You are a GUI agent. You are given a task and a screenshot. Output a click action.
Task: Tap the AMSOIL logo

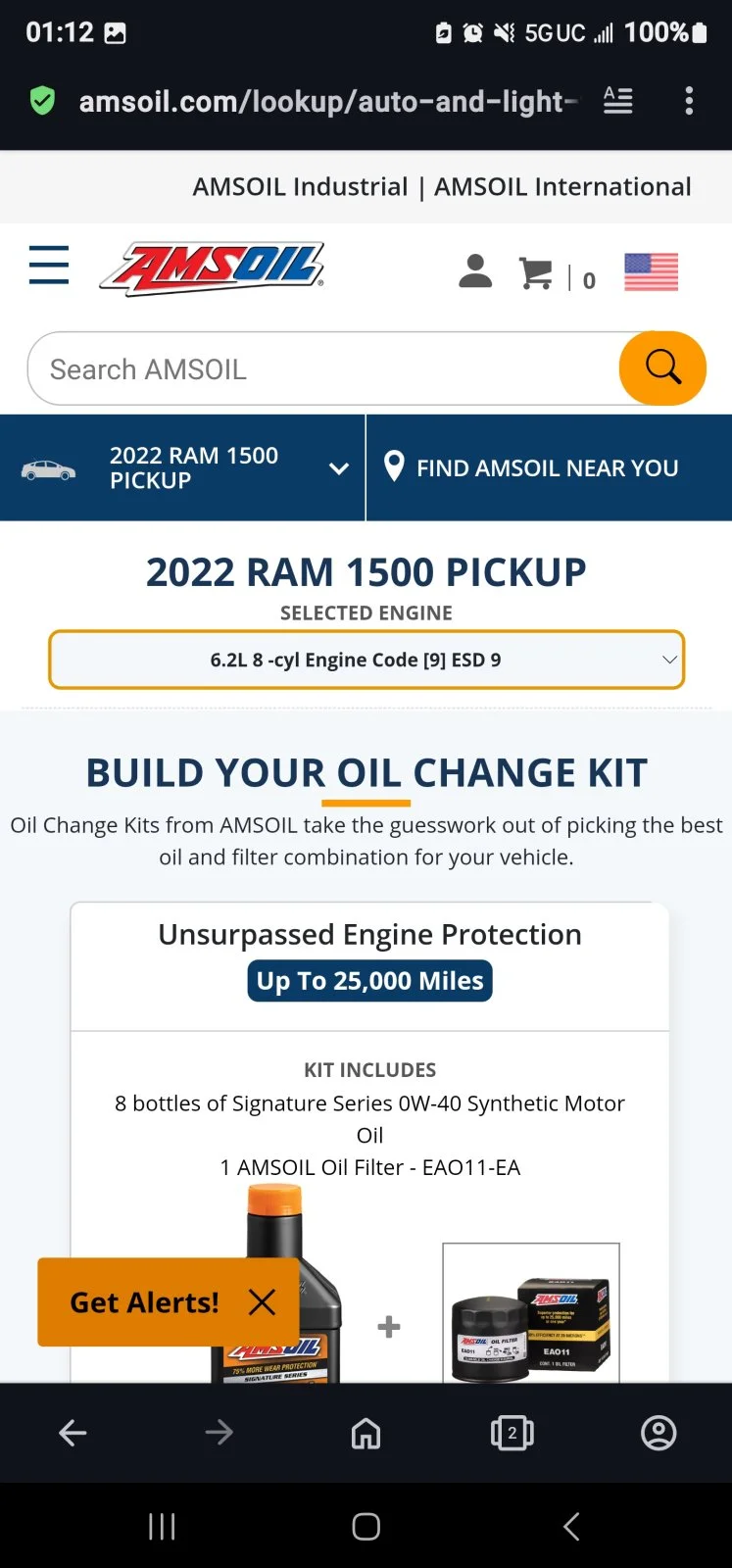coord(212,269)
